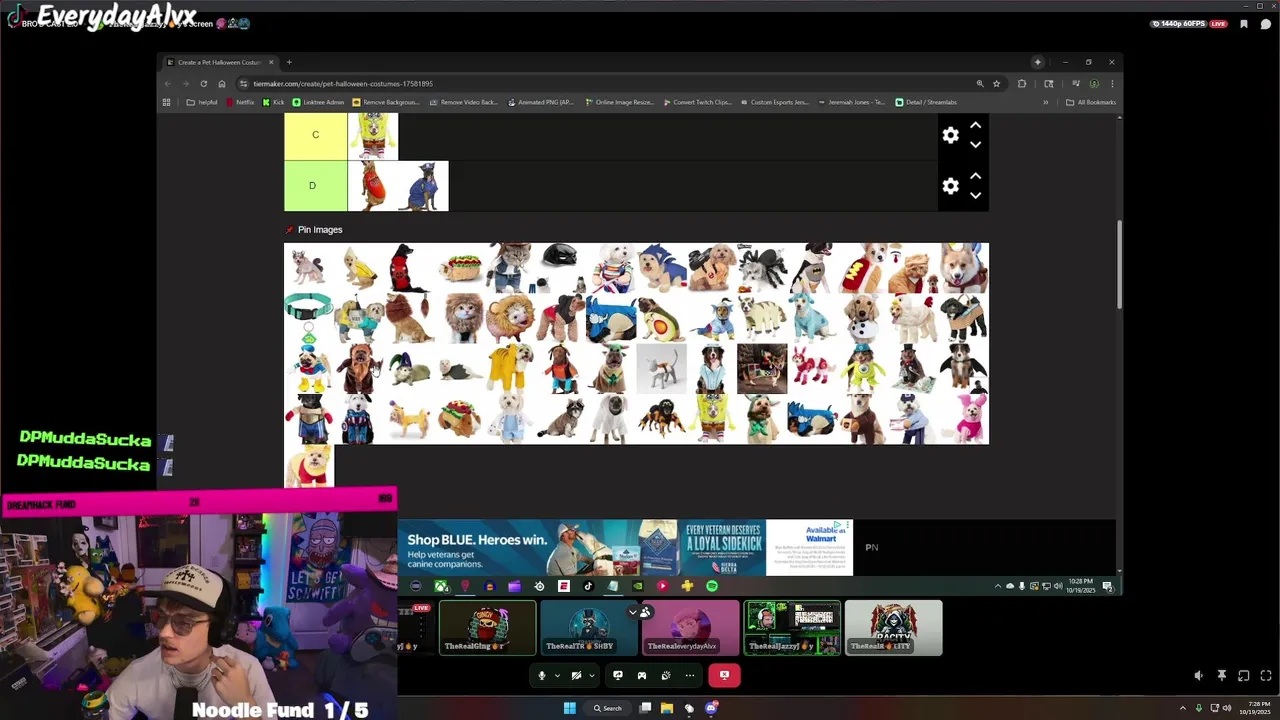Viewport: 1280px width, 720px height.
Task: Pick the teal dog collar image
Action: (309, 319)
